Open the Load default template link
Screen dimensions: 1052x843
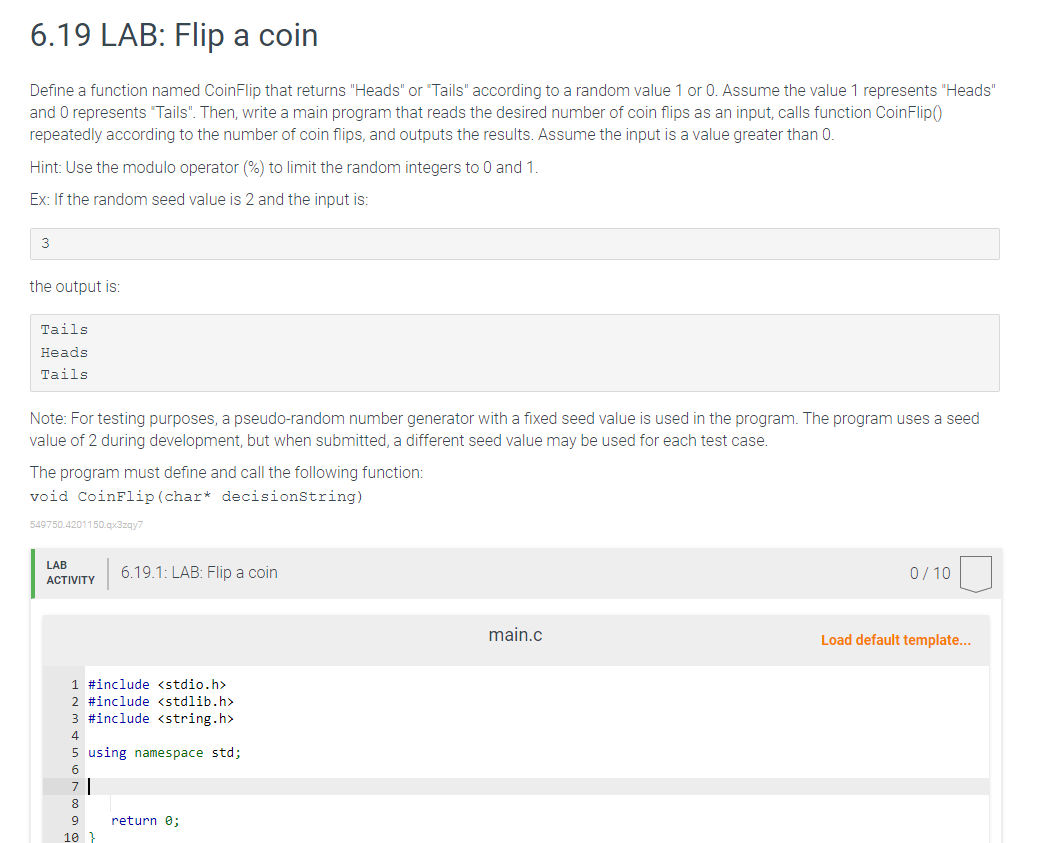[895, 639]
